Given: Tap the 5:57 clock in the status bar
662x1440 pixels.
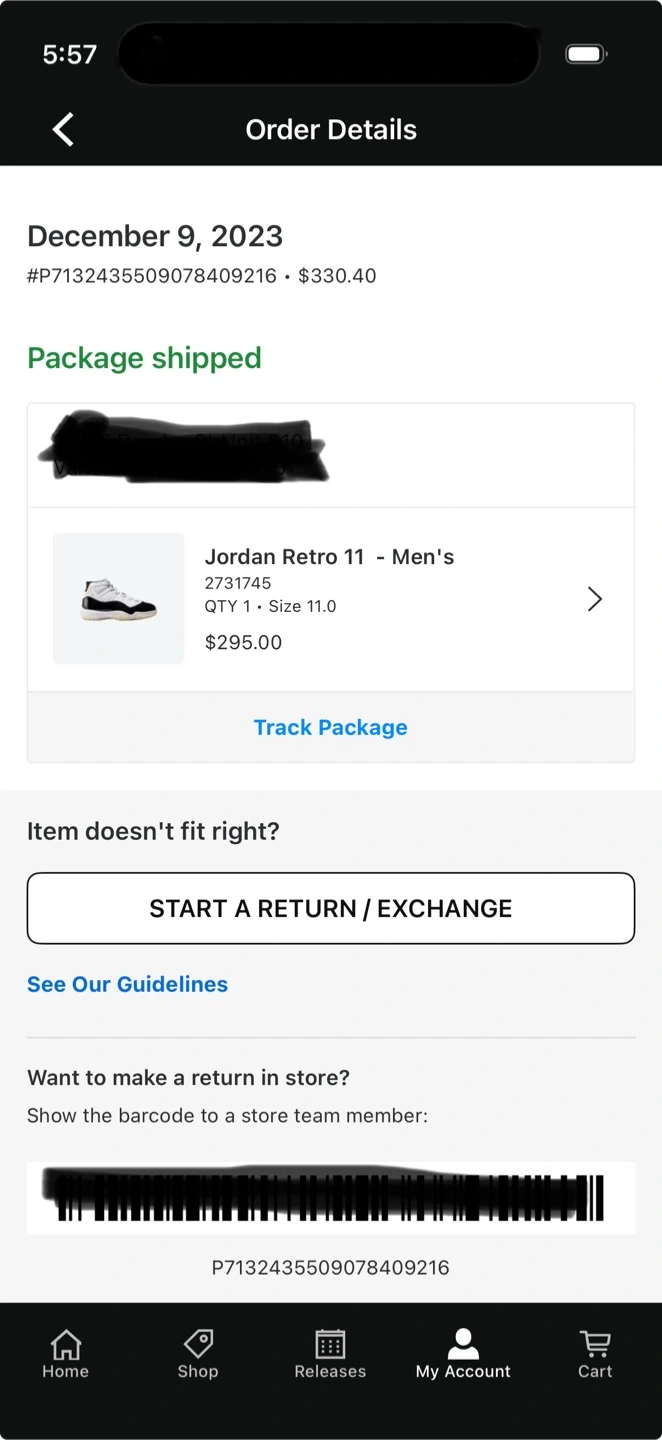Looking at the screenshot, I should pos(70,54).
